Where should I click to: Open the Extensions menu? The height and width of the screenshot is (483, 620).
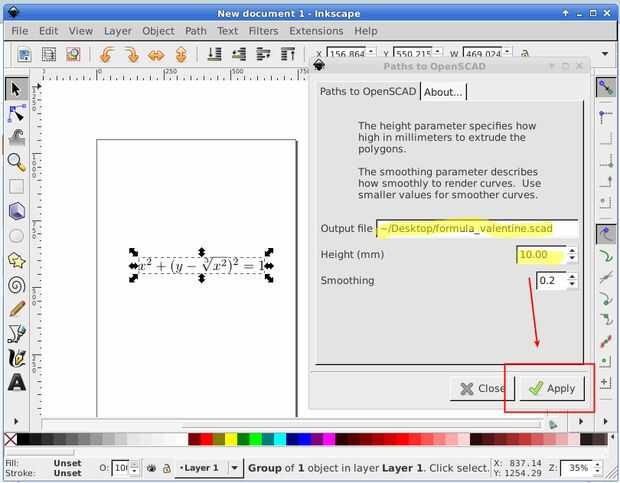click(316, 31)
